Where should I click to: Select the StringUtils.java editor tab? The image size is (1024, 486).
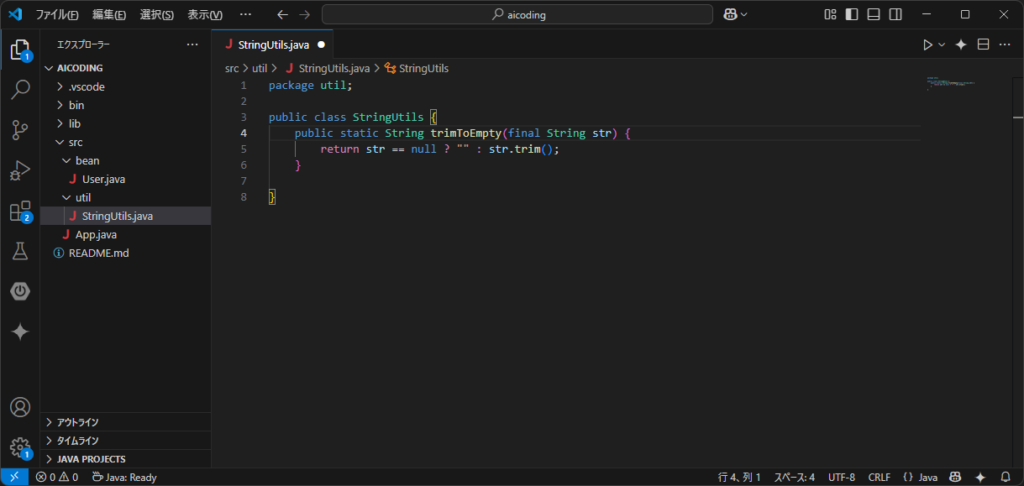(x=272, y=45)
